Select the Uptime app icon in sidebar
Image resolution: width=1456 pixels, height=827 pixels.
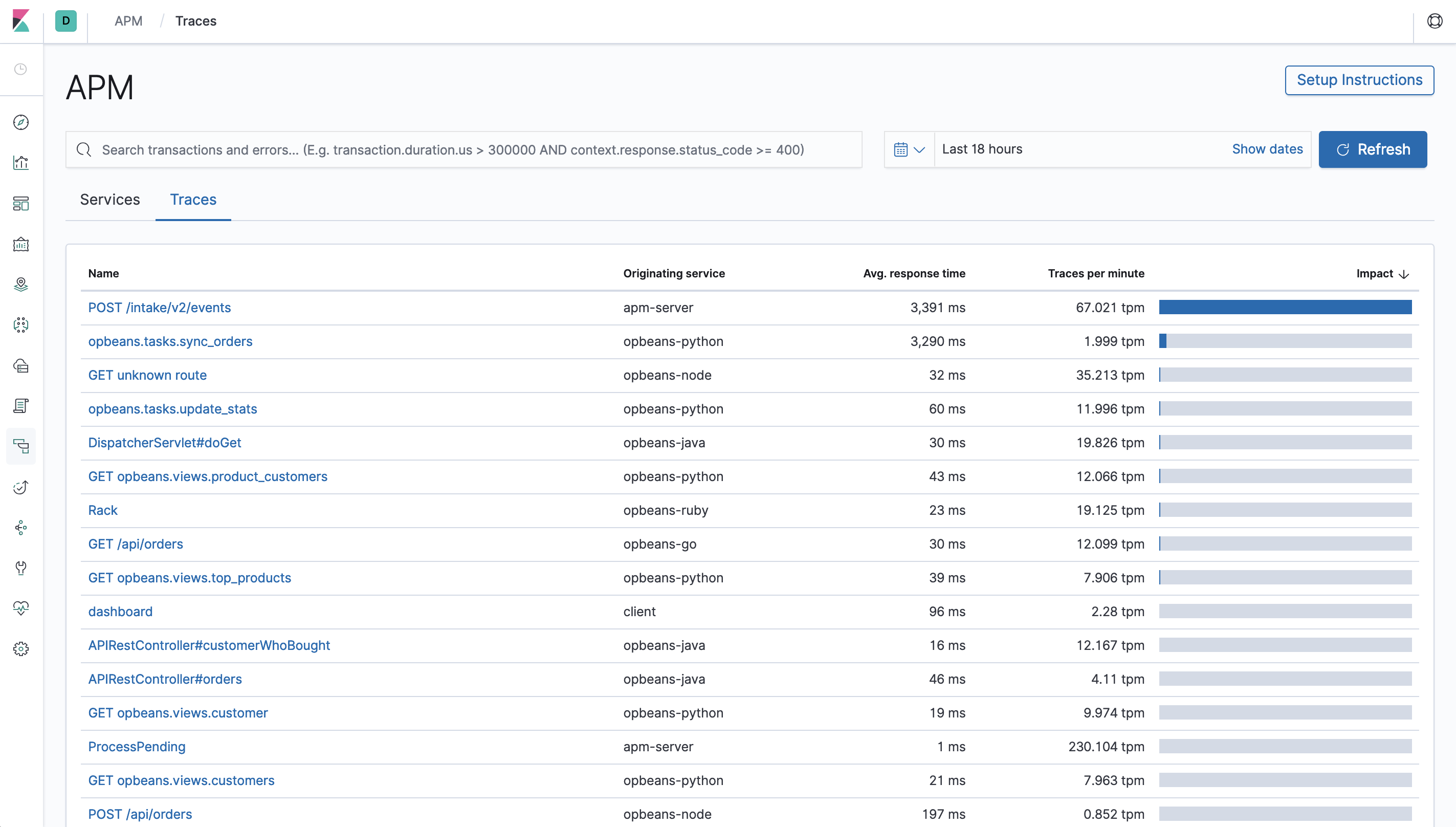tap(21, 487)
